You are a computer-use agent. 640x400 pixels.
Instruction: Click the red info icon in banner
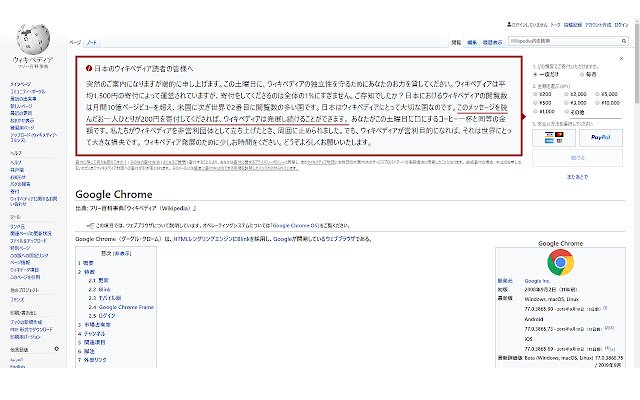89,68
